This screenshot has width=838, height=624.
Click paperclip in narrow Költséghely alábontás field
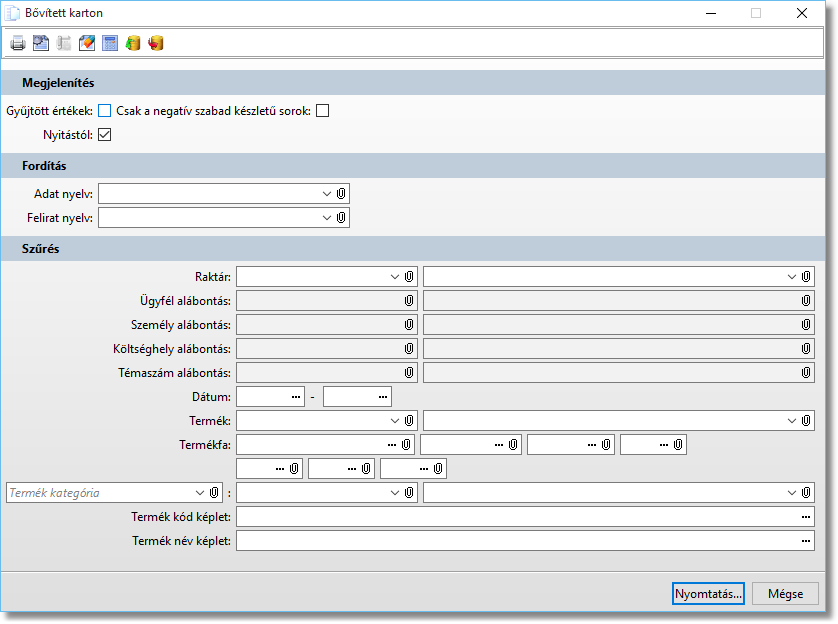pos(409,349)
